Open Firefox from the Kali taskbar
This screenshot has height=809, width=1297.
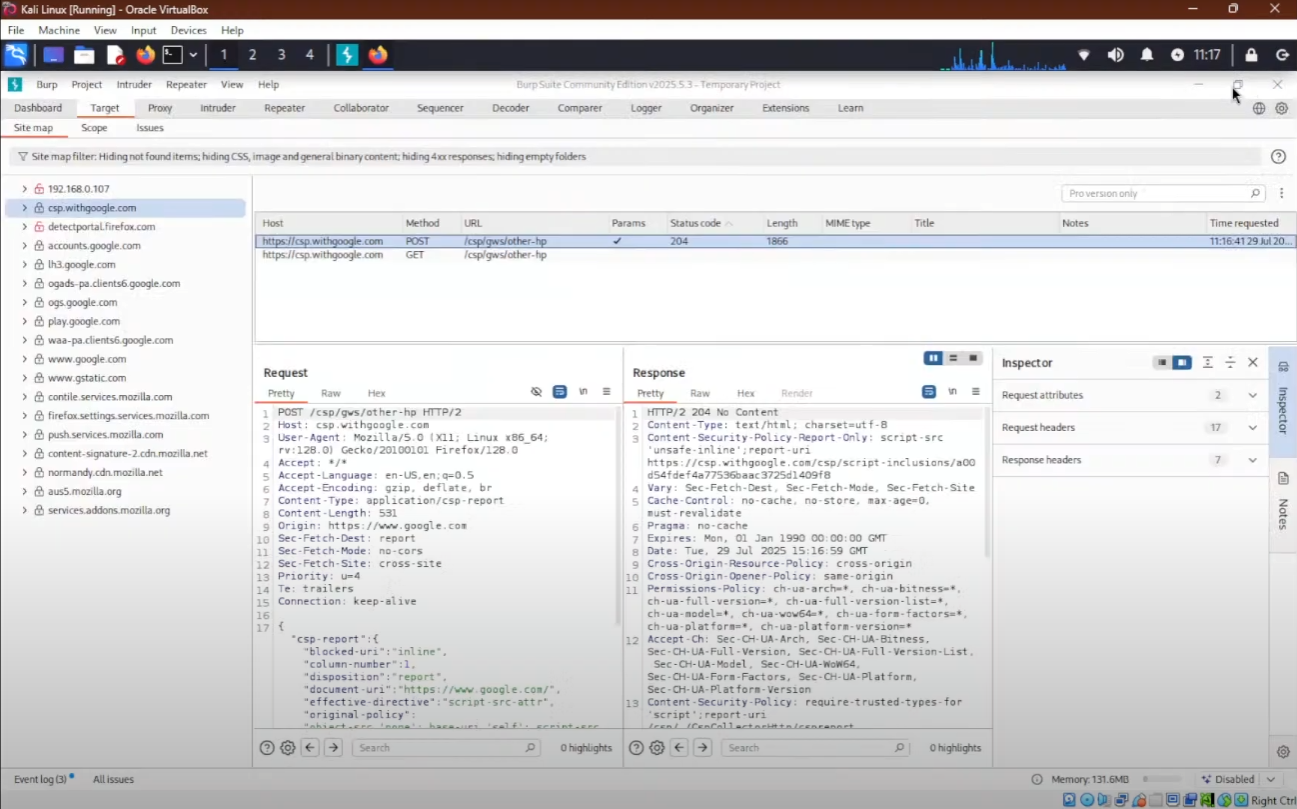coord(145,55)
